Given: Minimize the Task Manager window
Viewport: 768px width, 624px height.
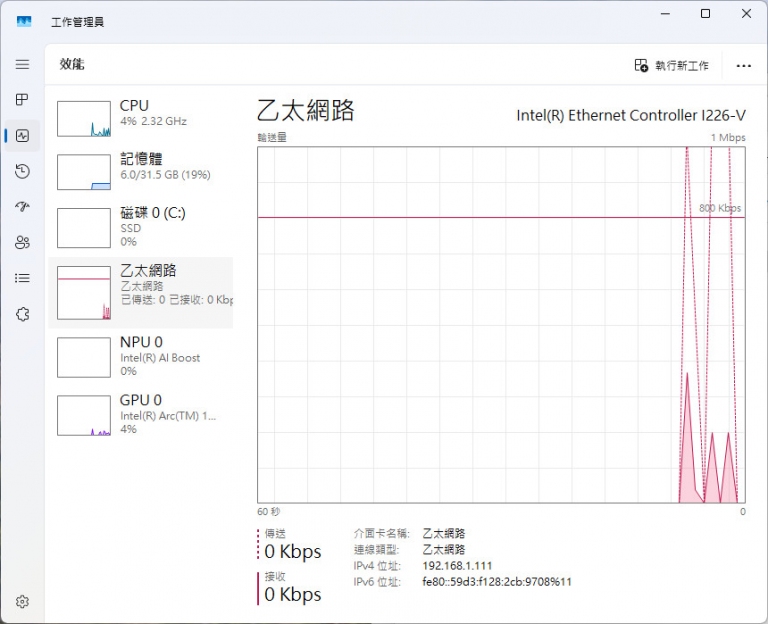Looking at the screenshot, I should tap(665, 14).
